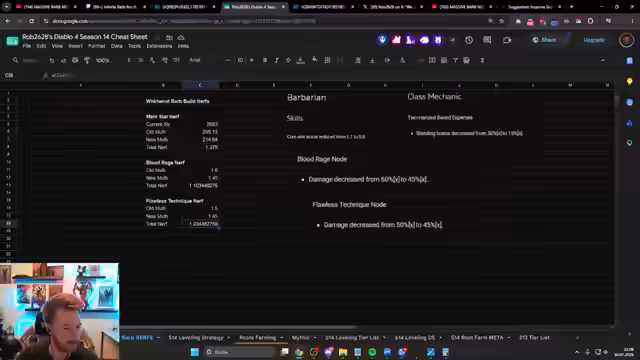
Task: Switch to Roots Farming sheet tab
Action: 258,338
